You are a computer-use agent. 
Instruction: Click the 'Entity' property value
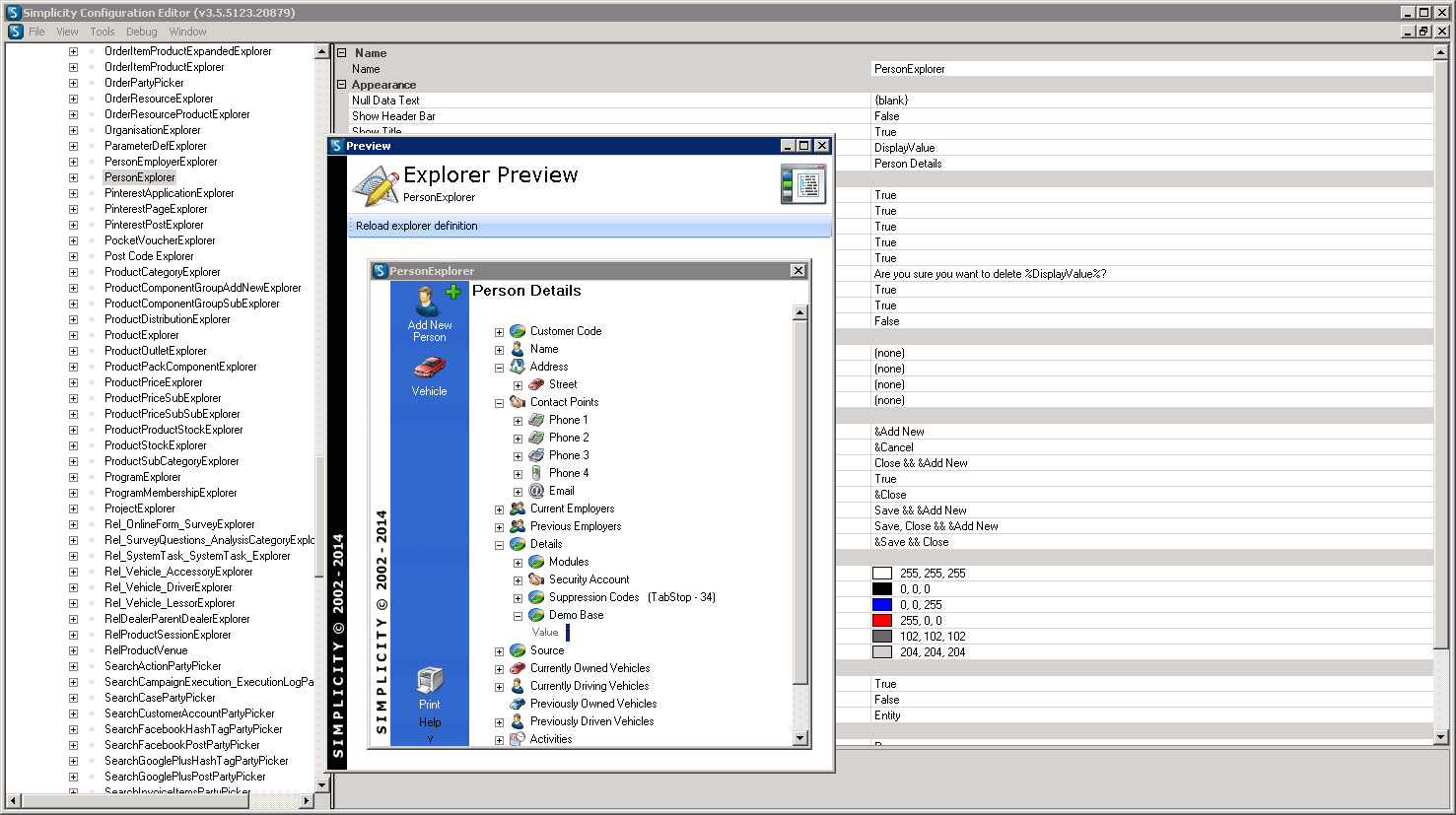click(x=1151, y=715)
